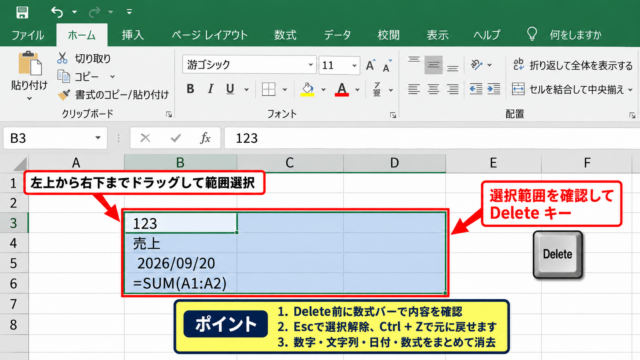Click the formula bar confirm checkmark icon
Image resolution: width=640 pixels, height=360 pixels.
176,138
